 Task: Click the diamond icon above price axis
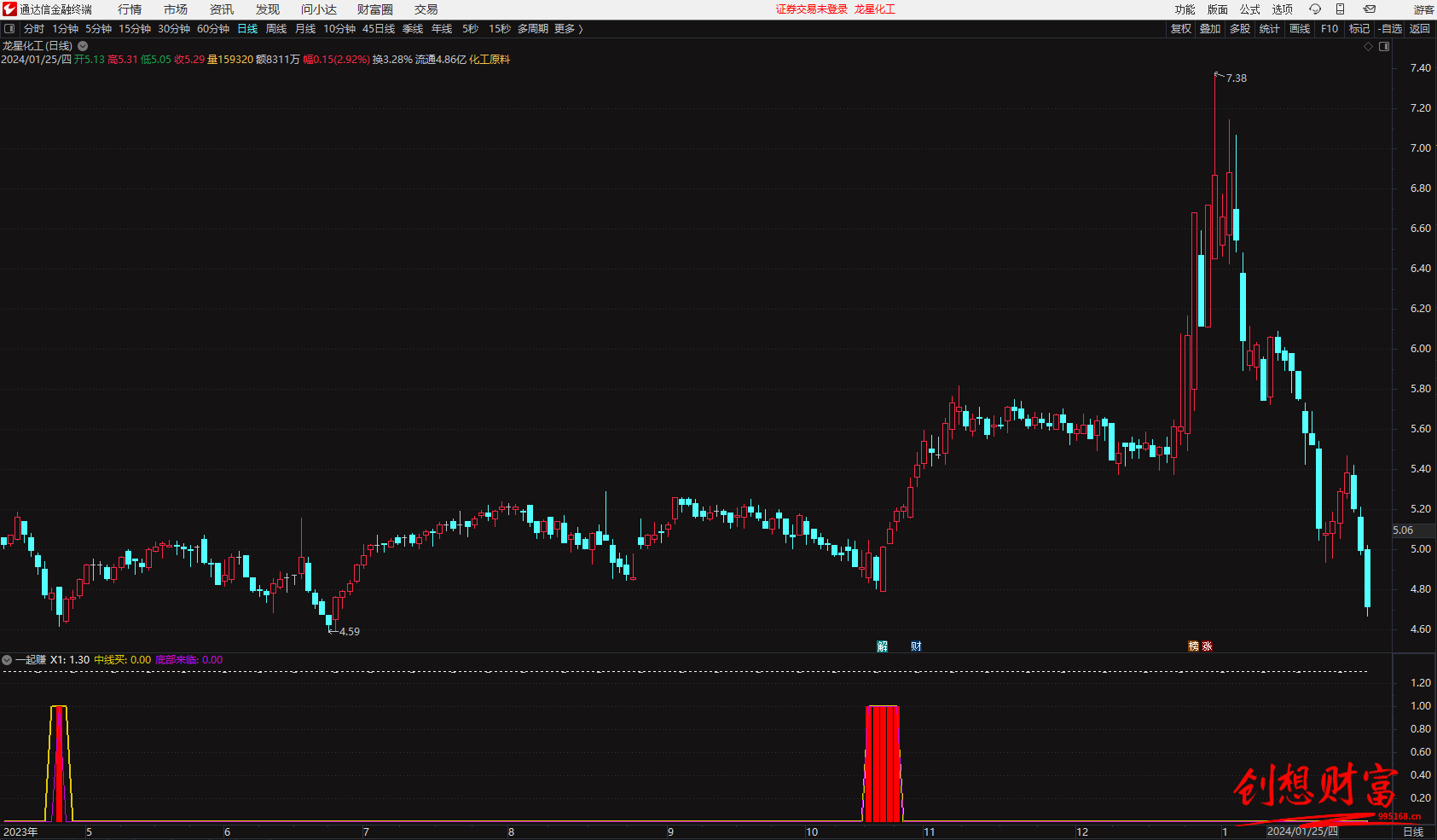coord(1369,47)
